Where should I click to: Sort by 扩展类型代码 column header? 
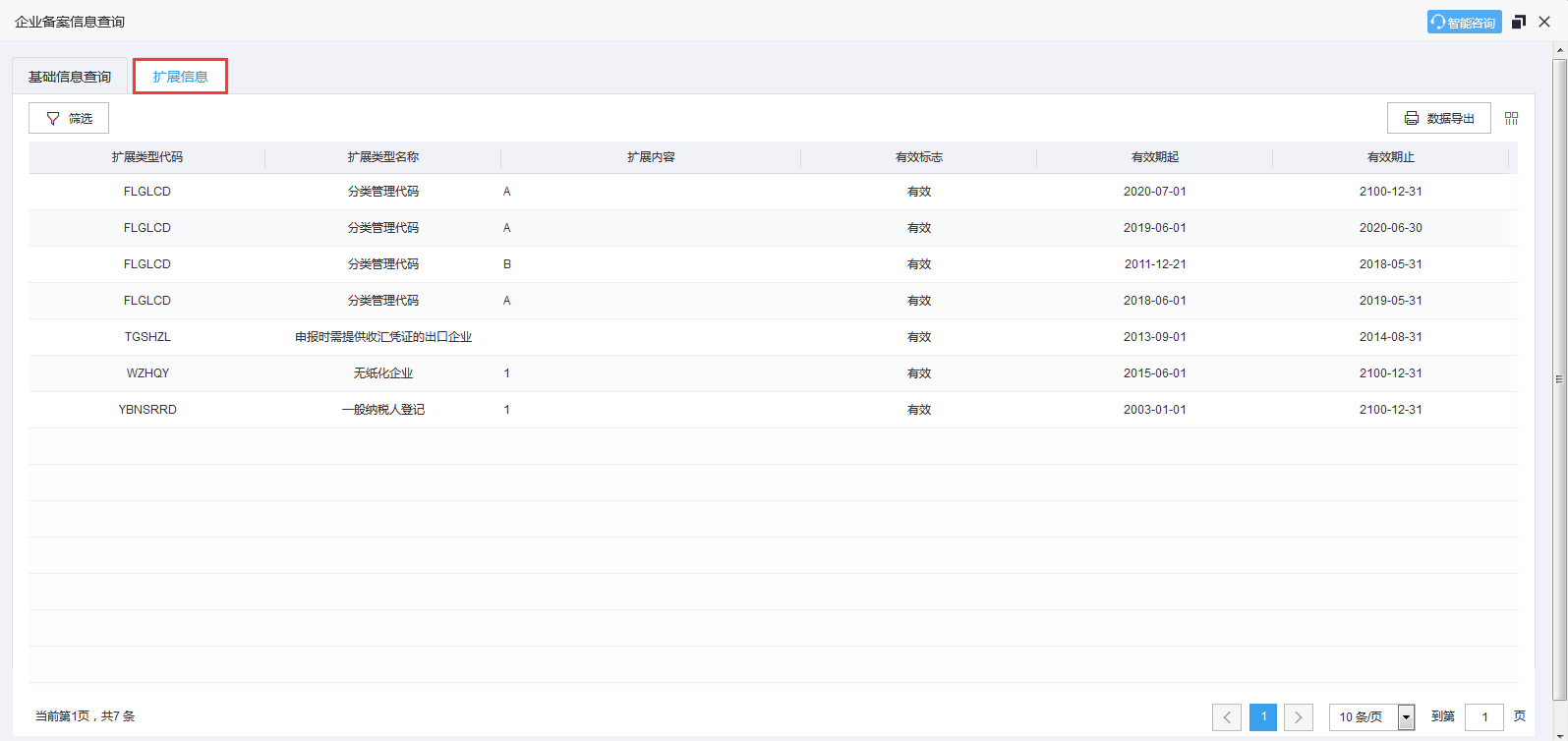tap(147, 157)
